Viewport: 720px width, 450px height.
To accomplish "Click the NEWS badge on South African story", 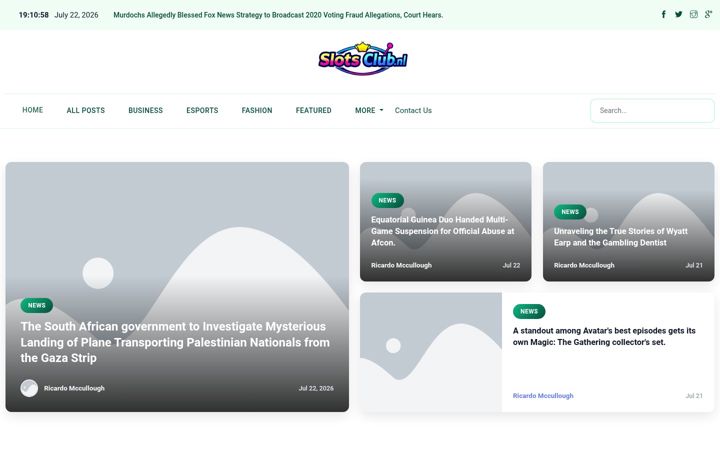I will [37, 305].
